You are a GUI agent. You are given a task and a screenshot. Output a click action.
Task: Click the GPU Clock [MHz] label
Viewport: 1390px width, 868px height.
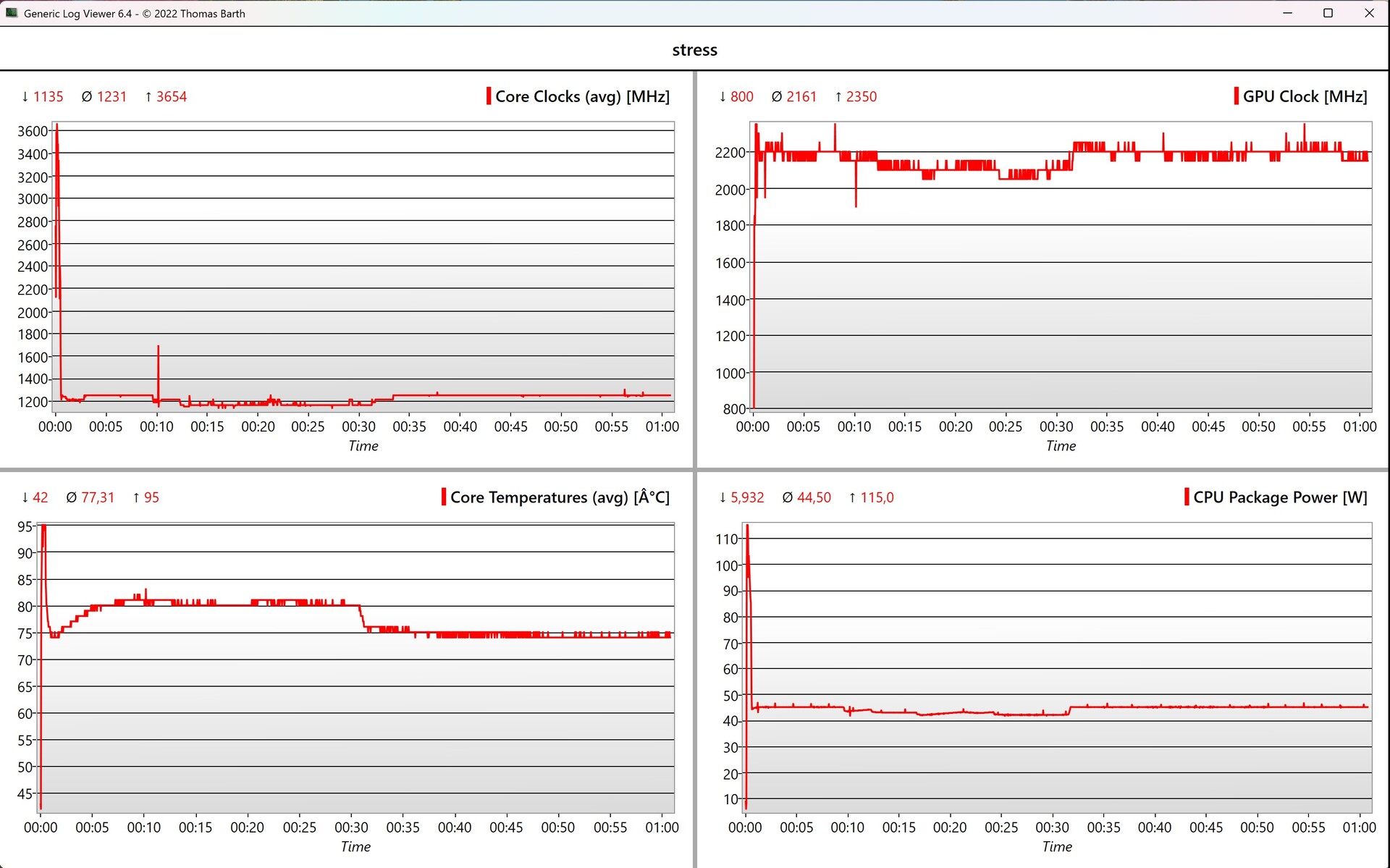click(x=1305, y=96)
